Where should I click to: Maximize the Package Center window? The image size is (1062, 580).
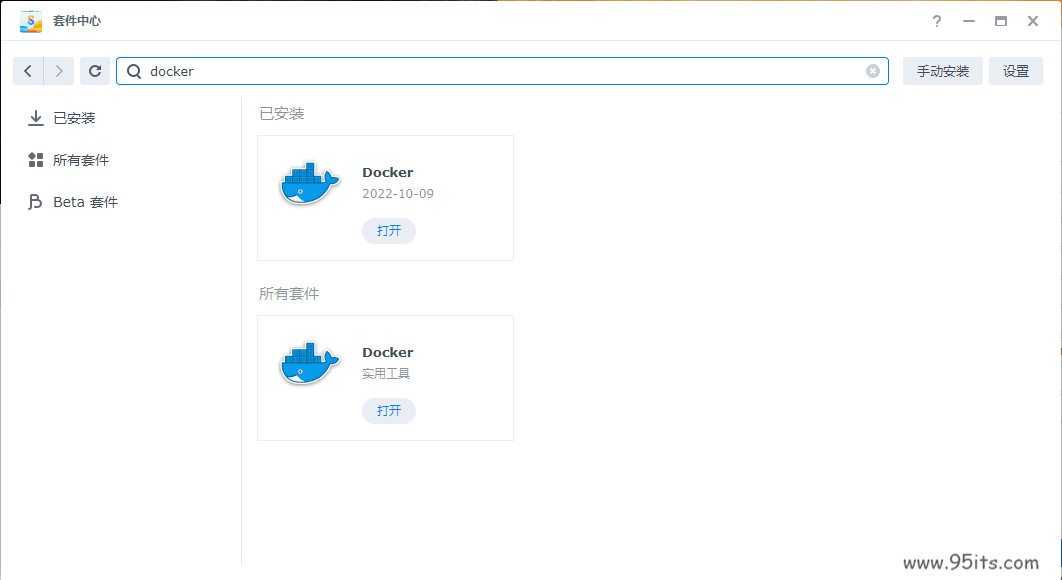(x=1001, y=21)
